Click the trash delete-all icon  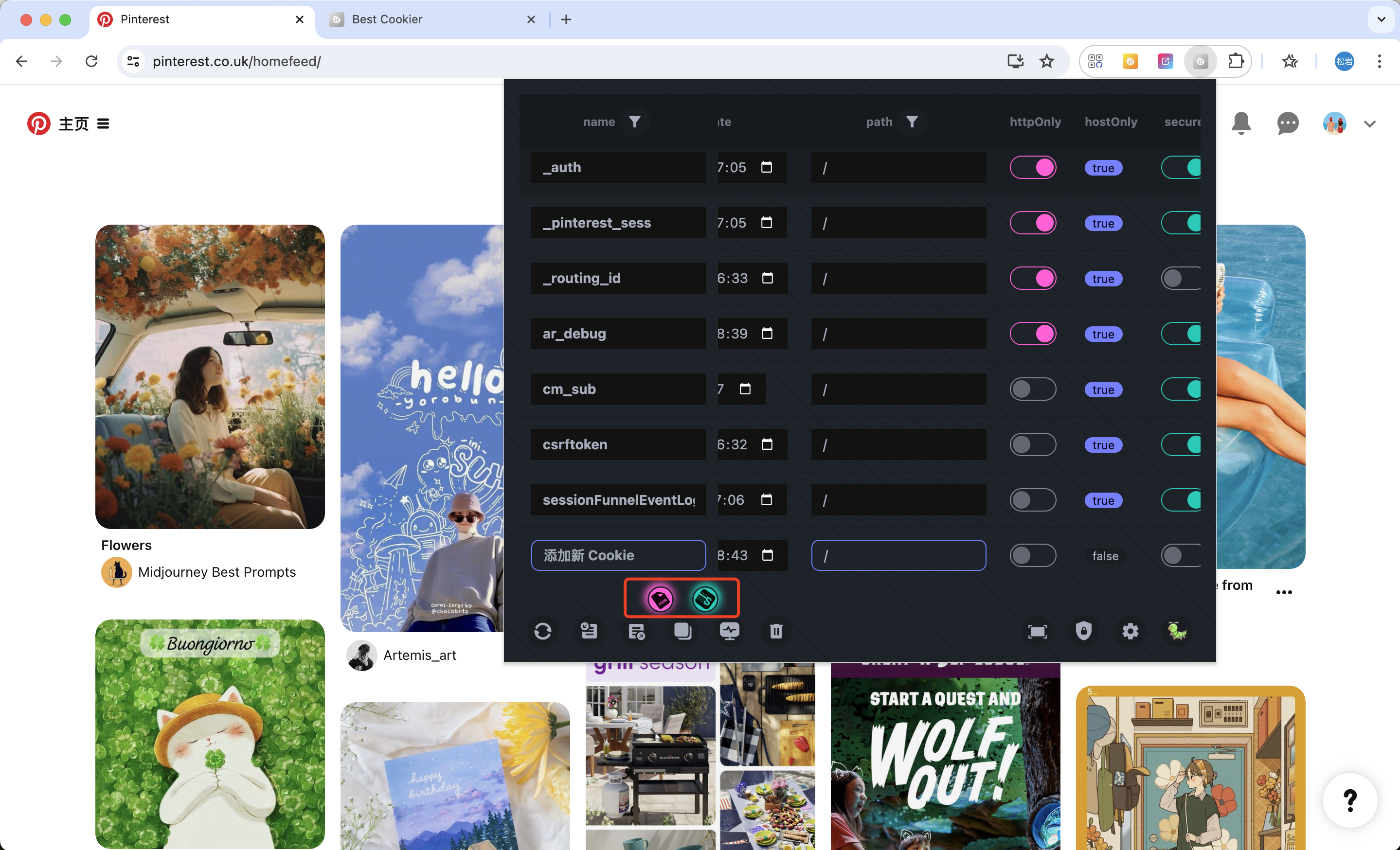776,631
